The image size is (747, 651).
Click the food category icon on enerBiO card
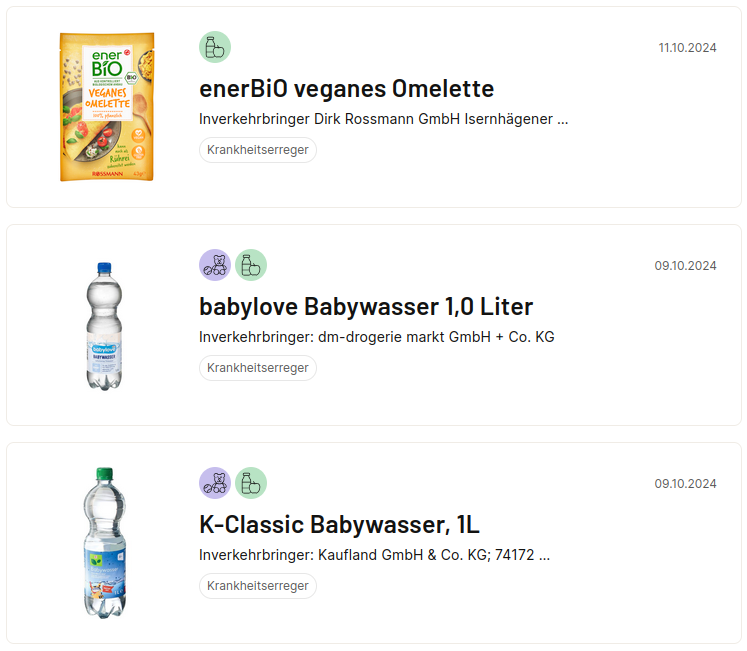tap(215, 47)
